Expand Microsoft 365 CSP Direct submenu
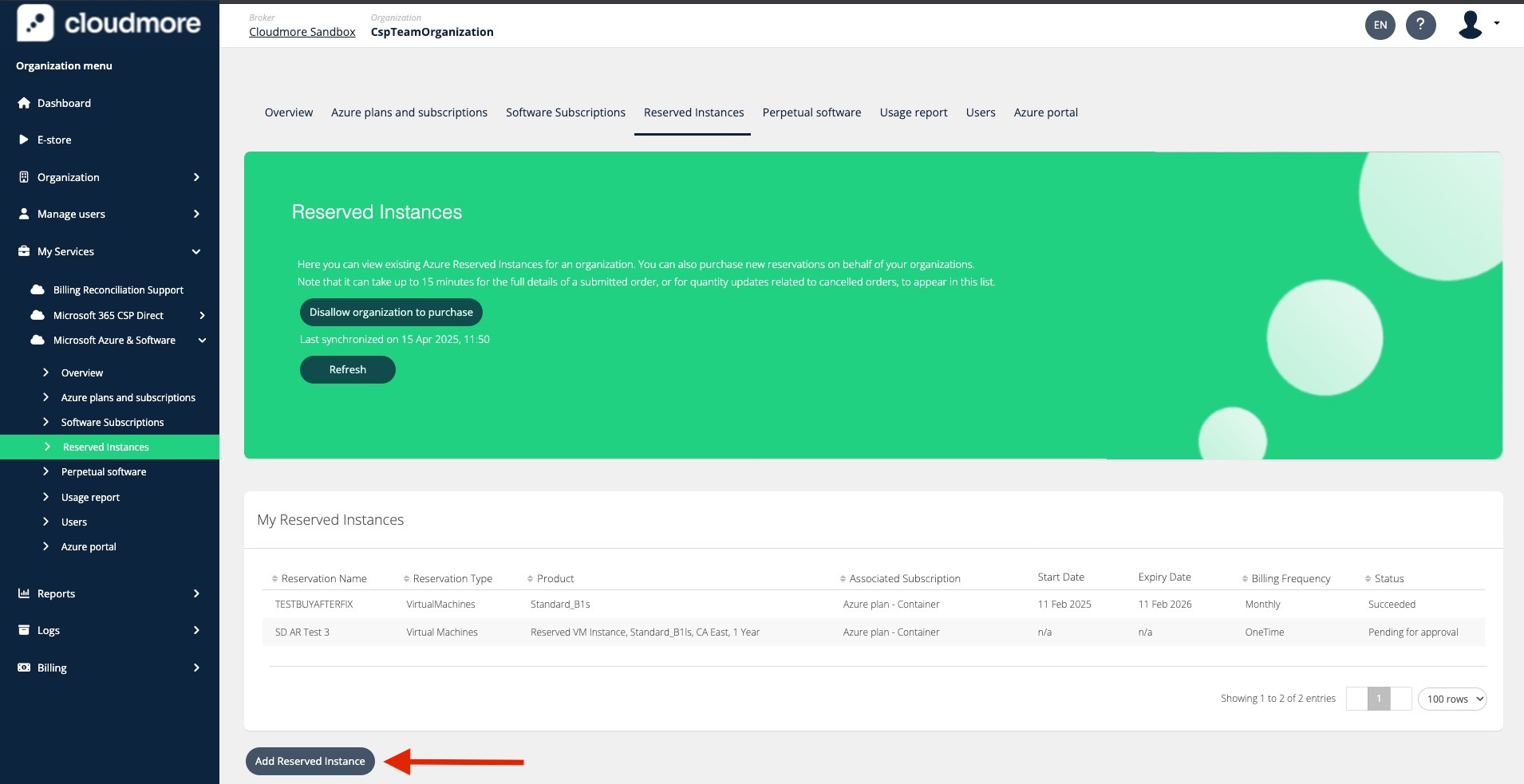The image size is (1524, 784). 202,315
